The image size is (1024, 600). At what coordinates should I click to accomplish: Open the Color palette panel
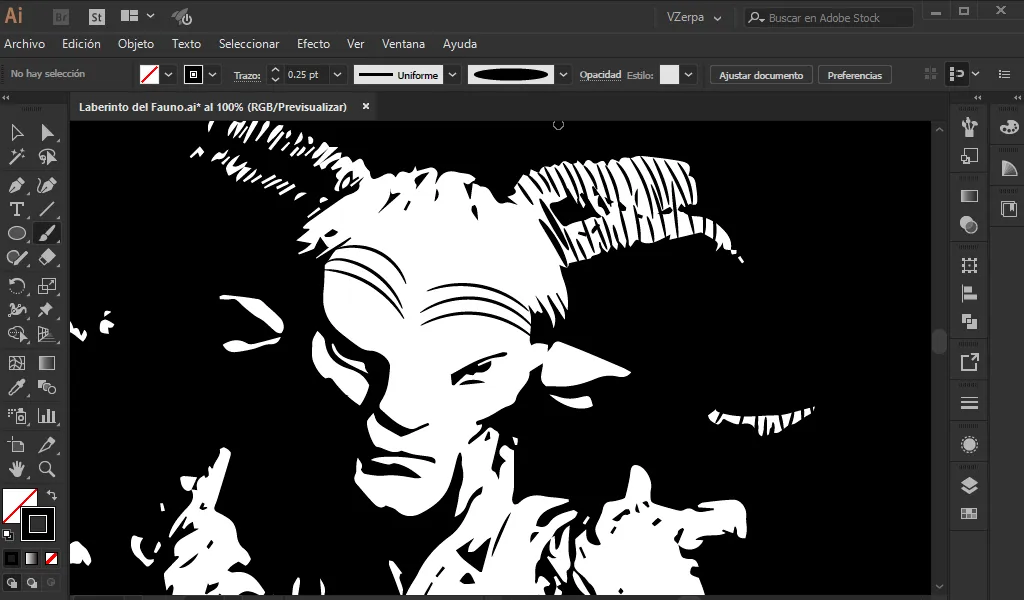(x=1009, y=127)
